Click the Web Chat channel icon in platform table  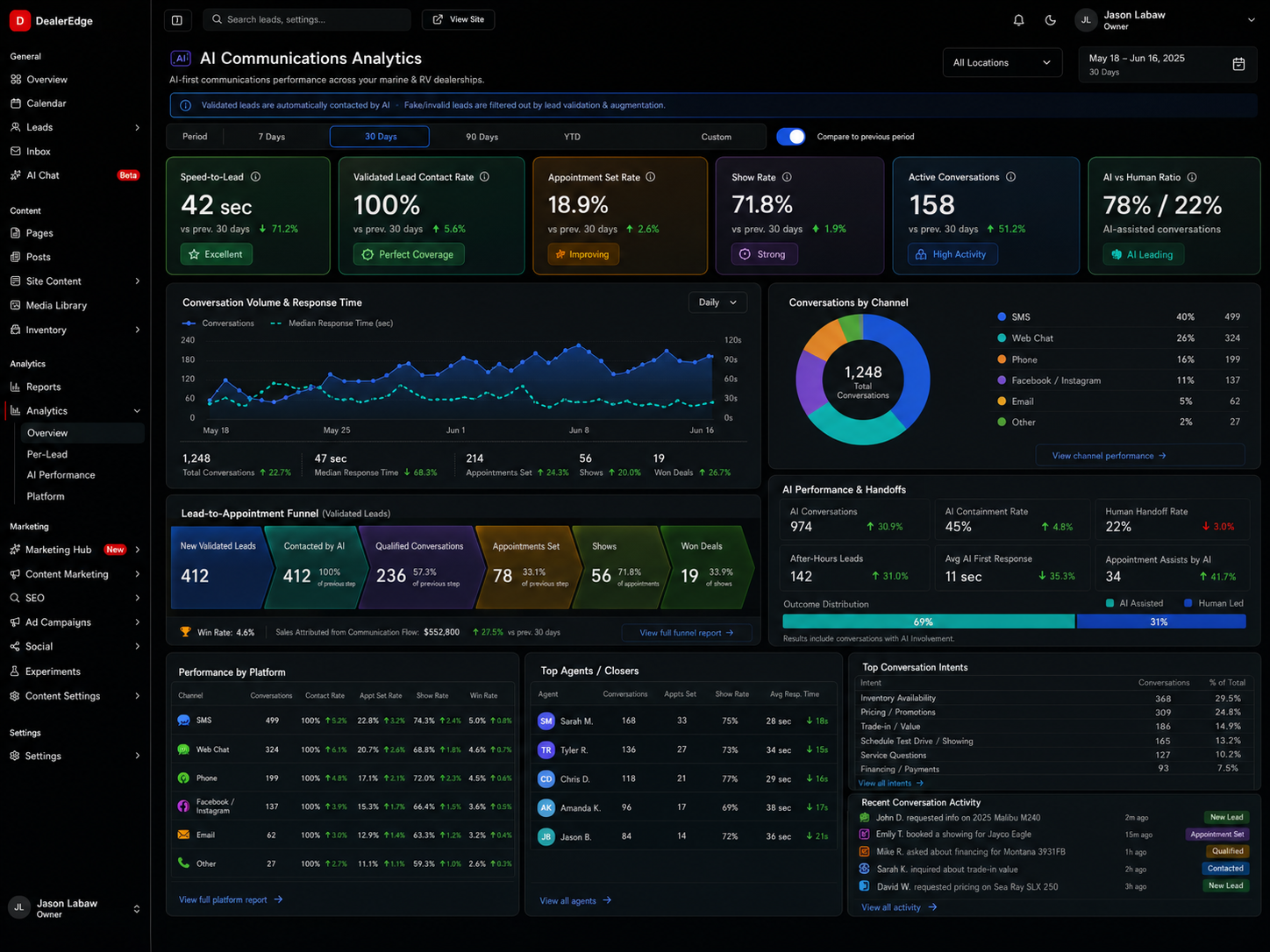(183, 750)
